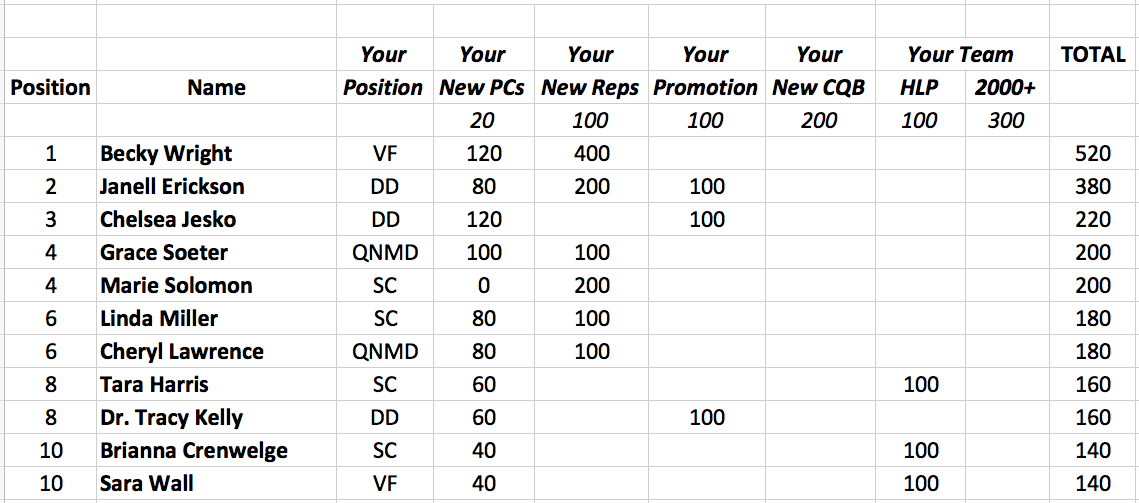Click the Sara Wall name cell

pos(147,484)
